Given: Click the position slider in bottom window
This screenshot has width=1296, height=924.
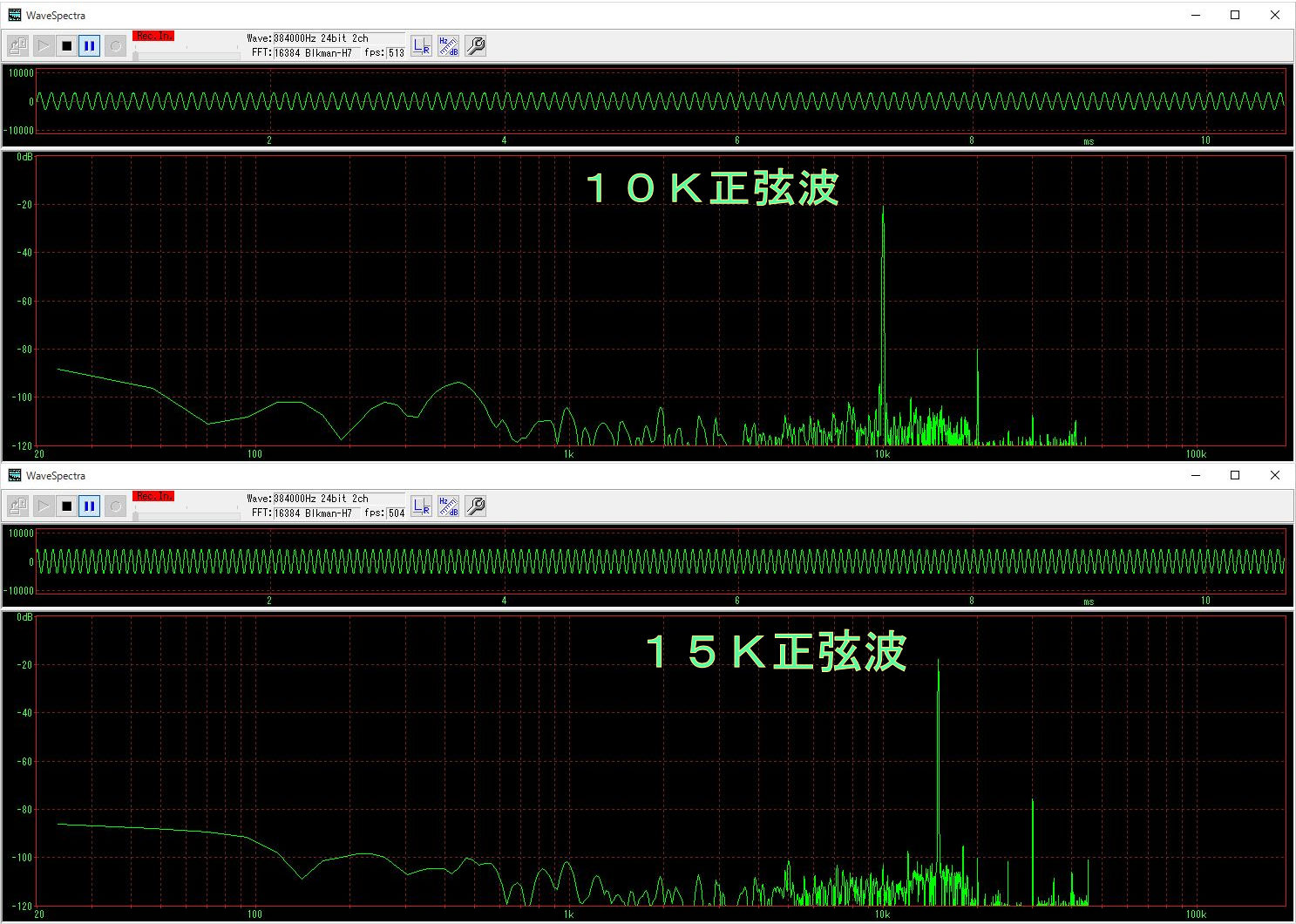Looking at the screenshot, I should coord(187,516).
